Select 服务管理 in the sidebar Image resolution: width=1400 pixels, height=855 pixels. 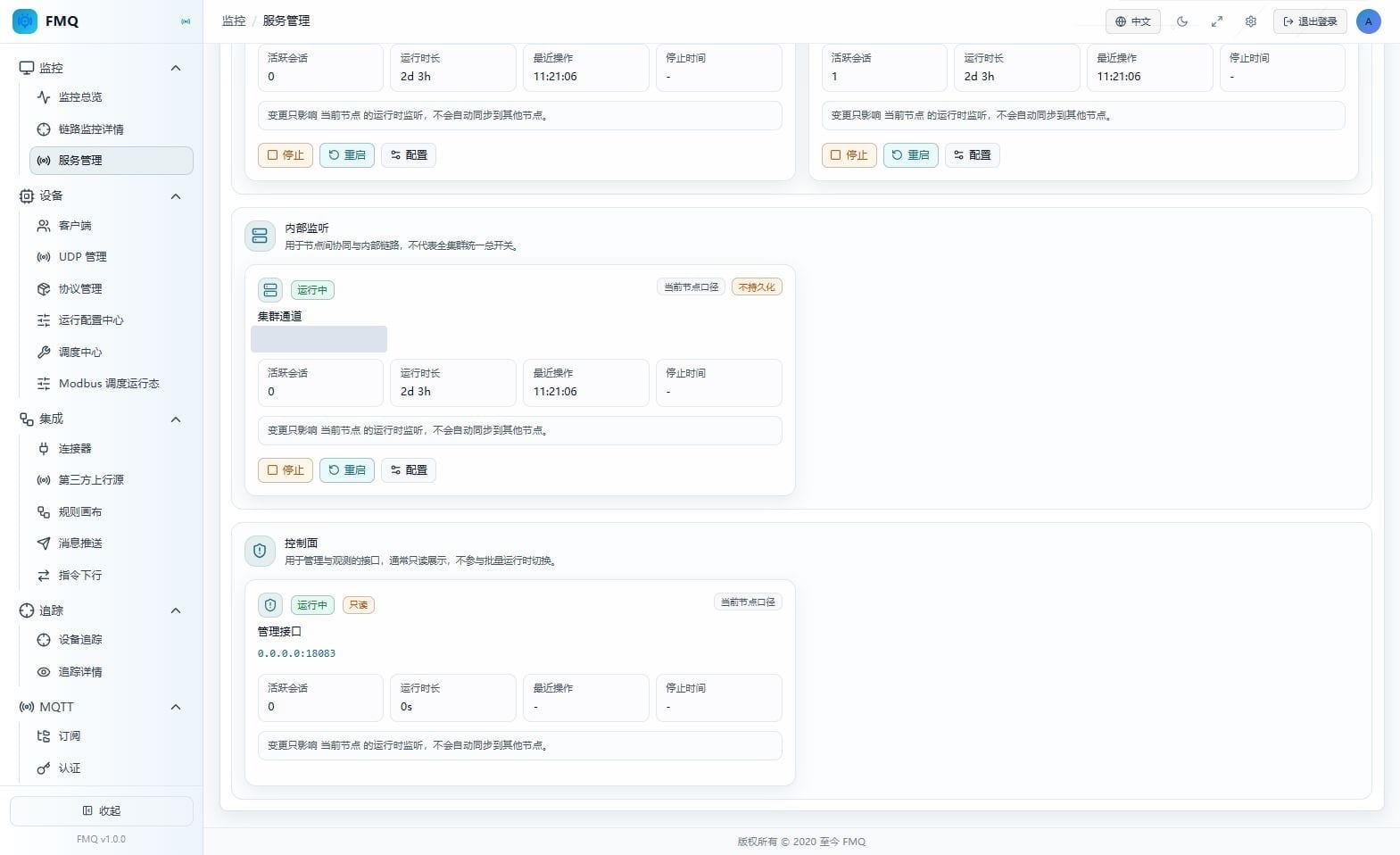pyautogui.click(x=112, y=161)
